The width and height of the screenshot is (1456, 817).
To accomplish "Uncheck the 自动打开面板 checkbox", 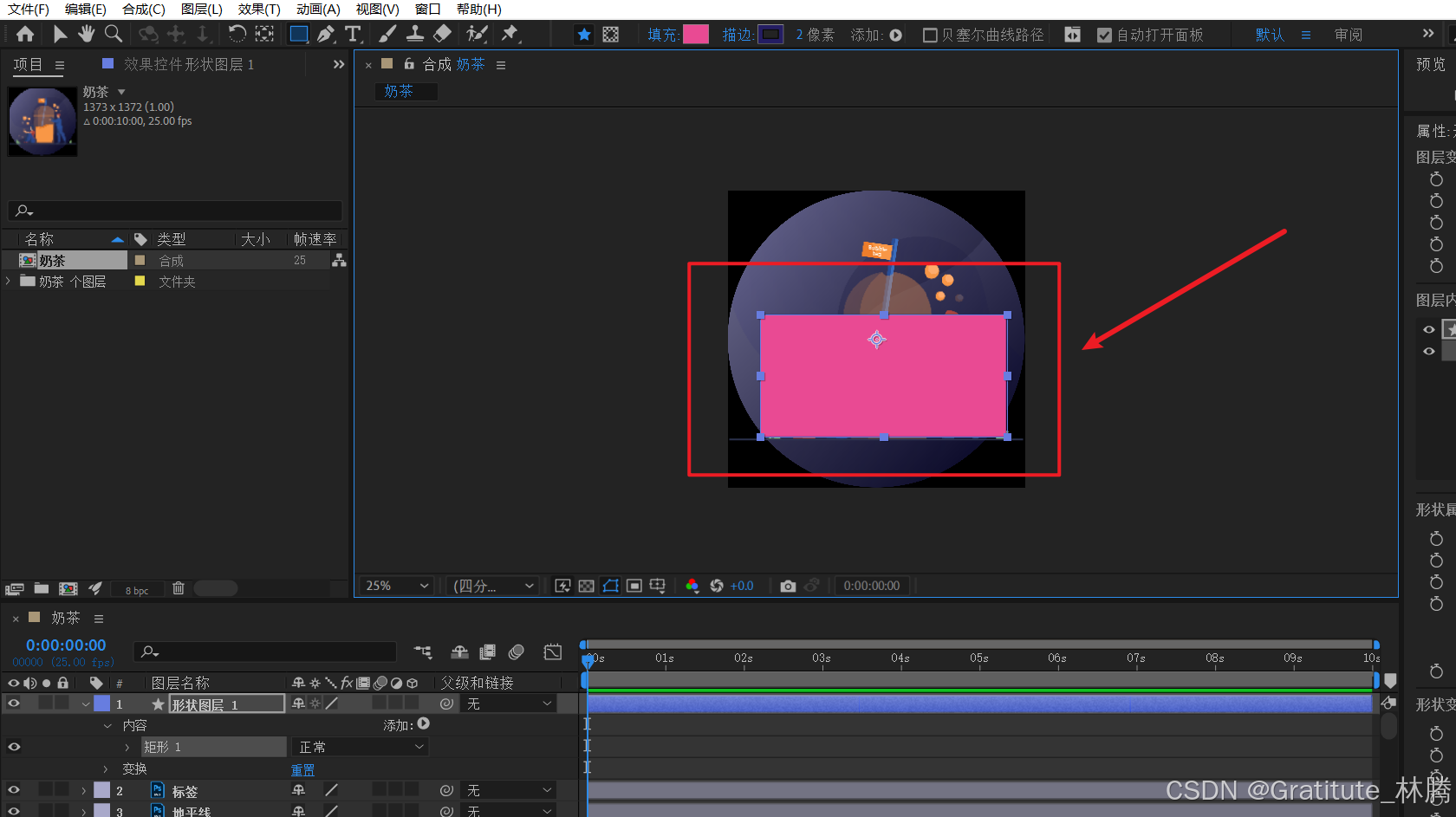I will [x=1104, y=36].
